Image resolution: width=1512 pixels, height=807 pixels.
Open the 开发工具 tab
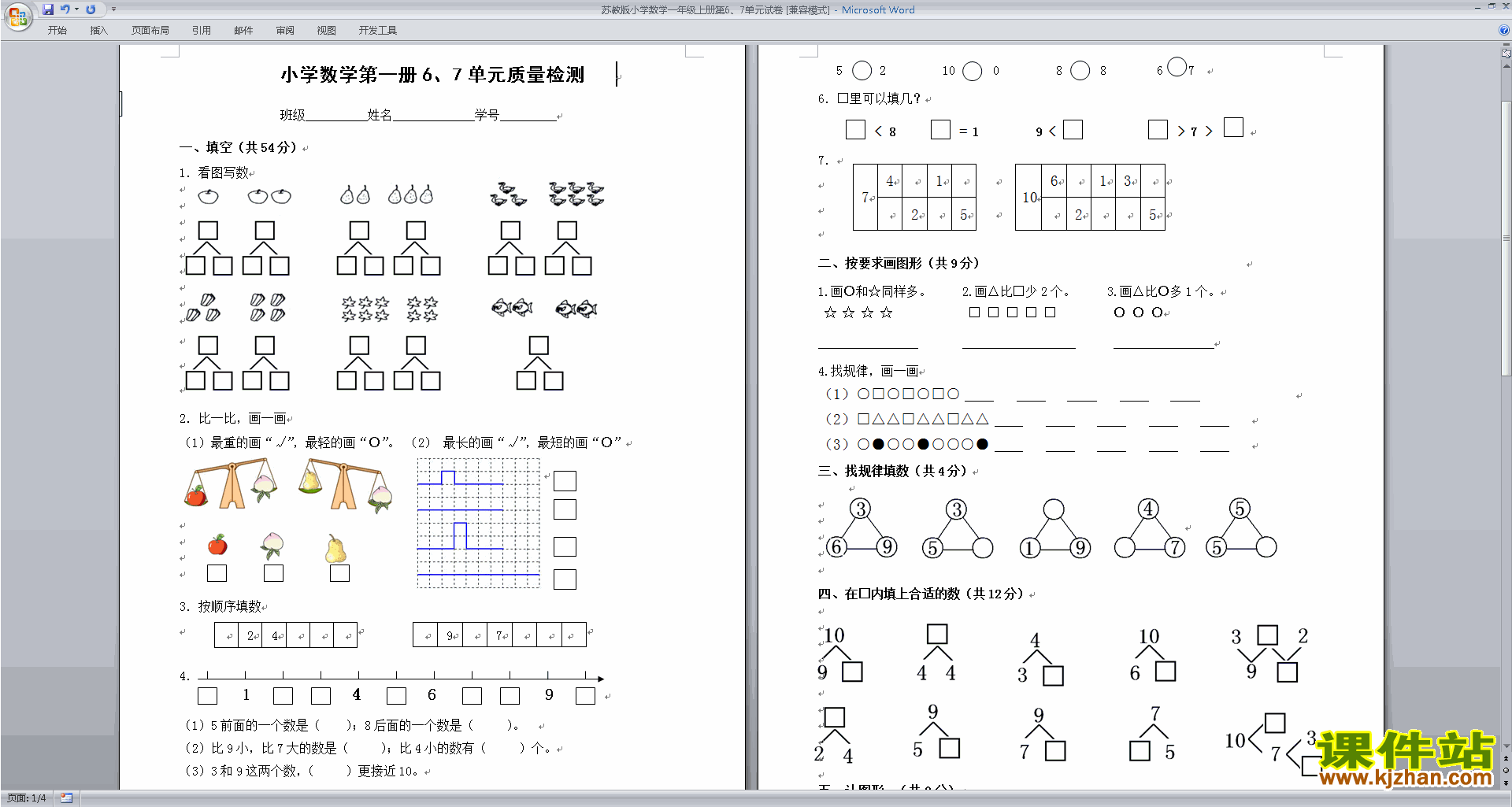378,30
